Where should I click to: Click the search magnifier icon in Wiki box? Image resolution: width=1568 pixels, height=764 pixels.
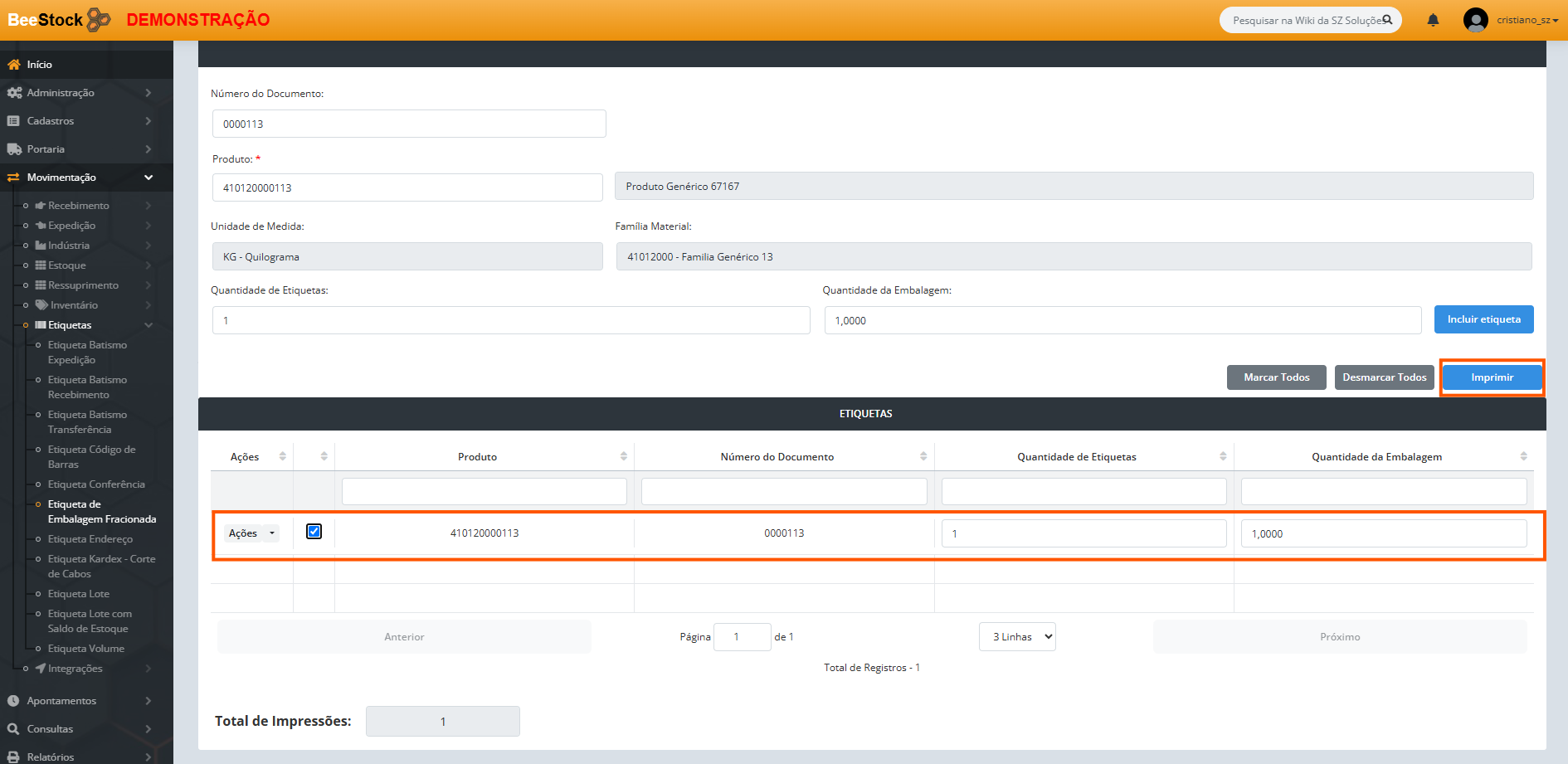click(x=1387, y=20)
